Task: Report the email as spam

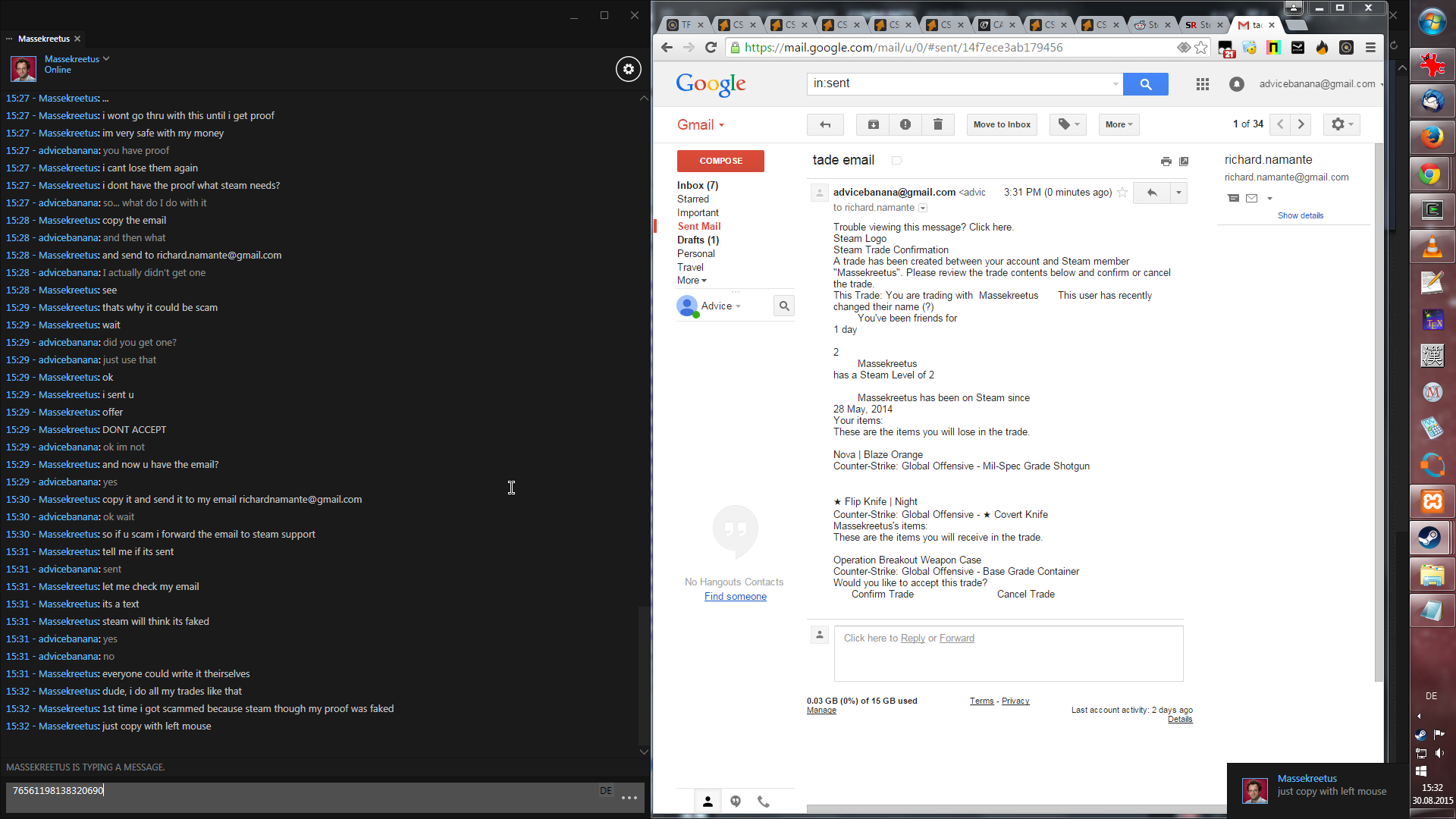Action: pos(905,124)
